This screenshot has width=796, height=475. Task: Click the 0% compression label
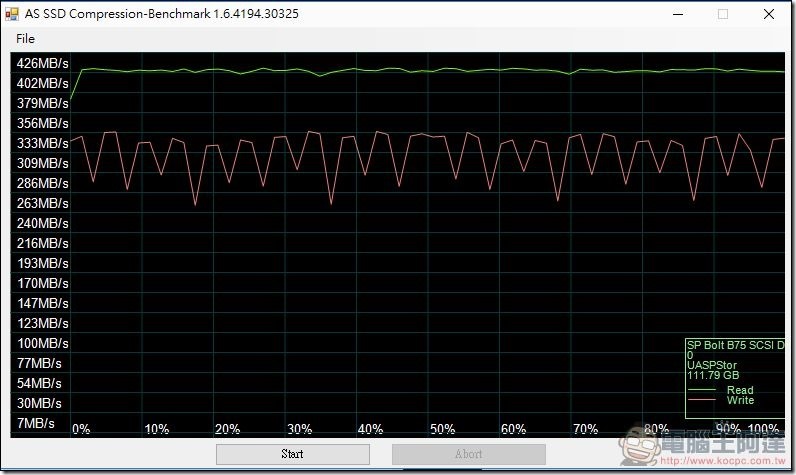click(x=81, y=429)
